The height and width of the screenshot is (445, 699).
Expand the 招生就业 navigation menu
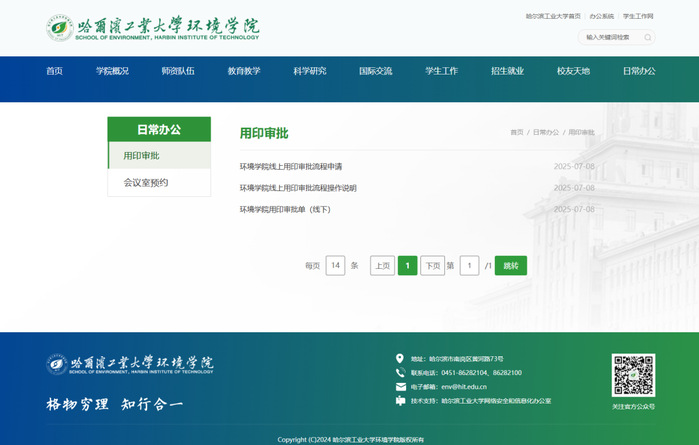click(507, 71)
